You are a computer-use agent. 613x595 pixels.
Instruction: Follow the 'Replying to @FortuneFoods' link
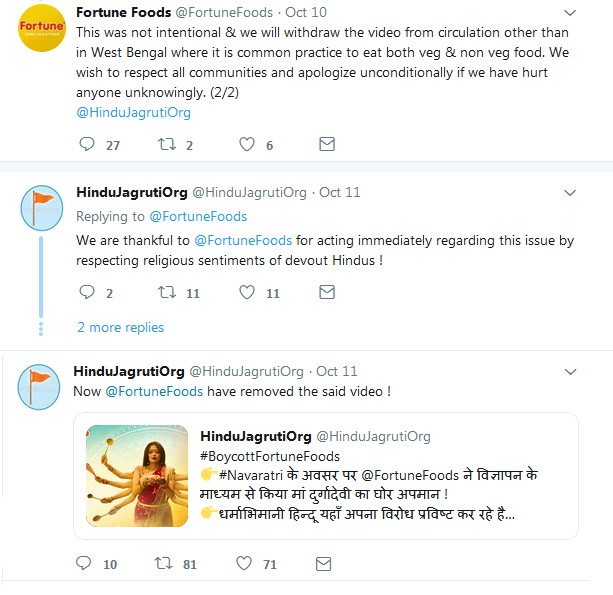198,216
